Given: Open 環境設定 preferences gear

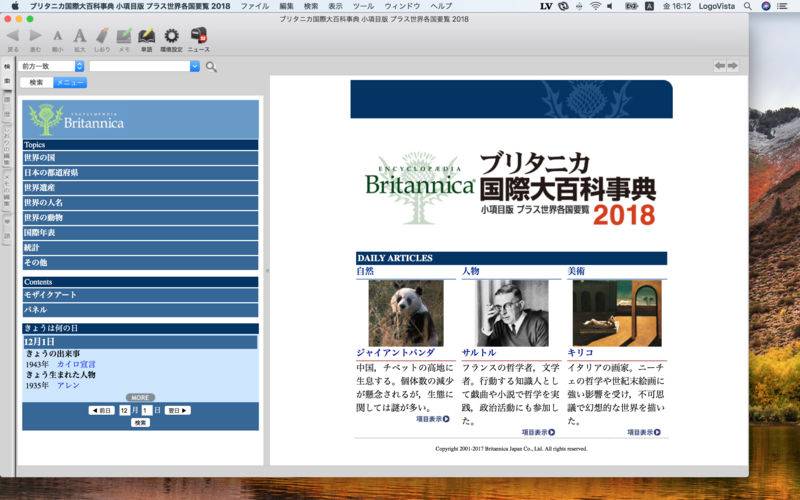Looking at the screenshot, I should point(171,36).
